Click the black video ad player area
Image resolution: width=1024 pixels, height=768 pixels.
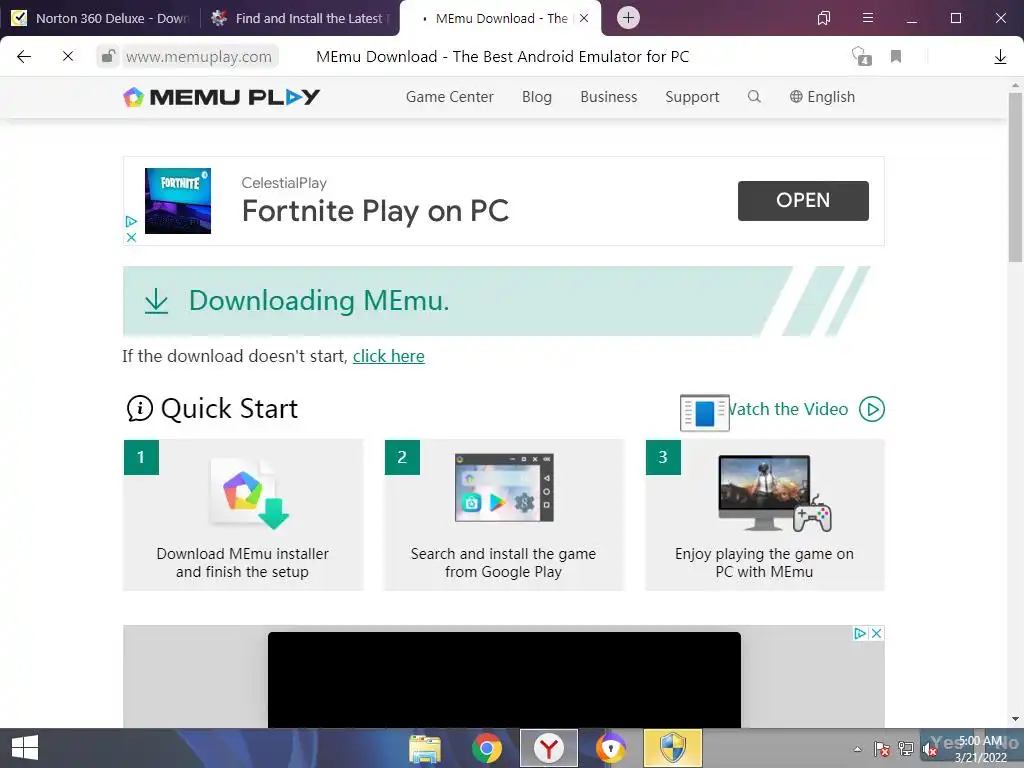[504, 679]
